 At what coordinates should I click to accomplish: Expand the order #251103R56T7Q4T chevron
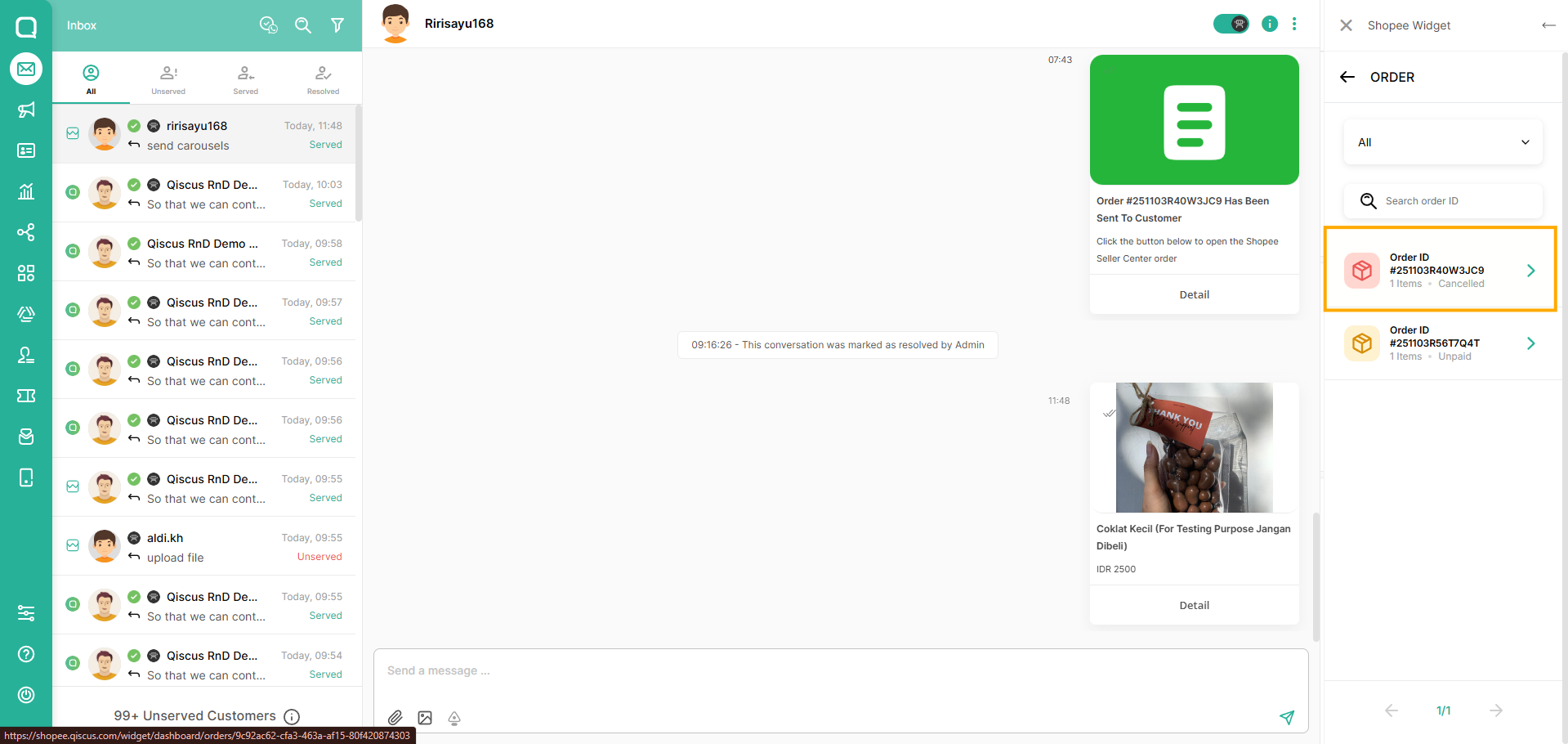point(1531,343)
